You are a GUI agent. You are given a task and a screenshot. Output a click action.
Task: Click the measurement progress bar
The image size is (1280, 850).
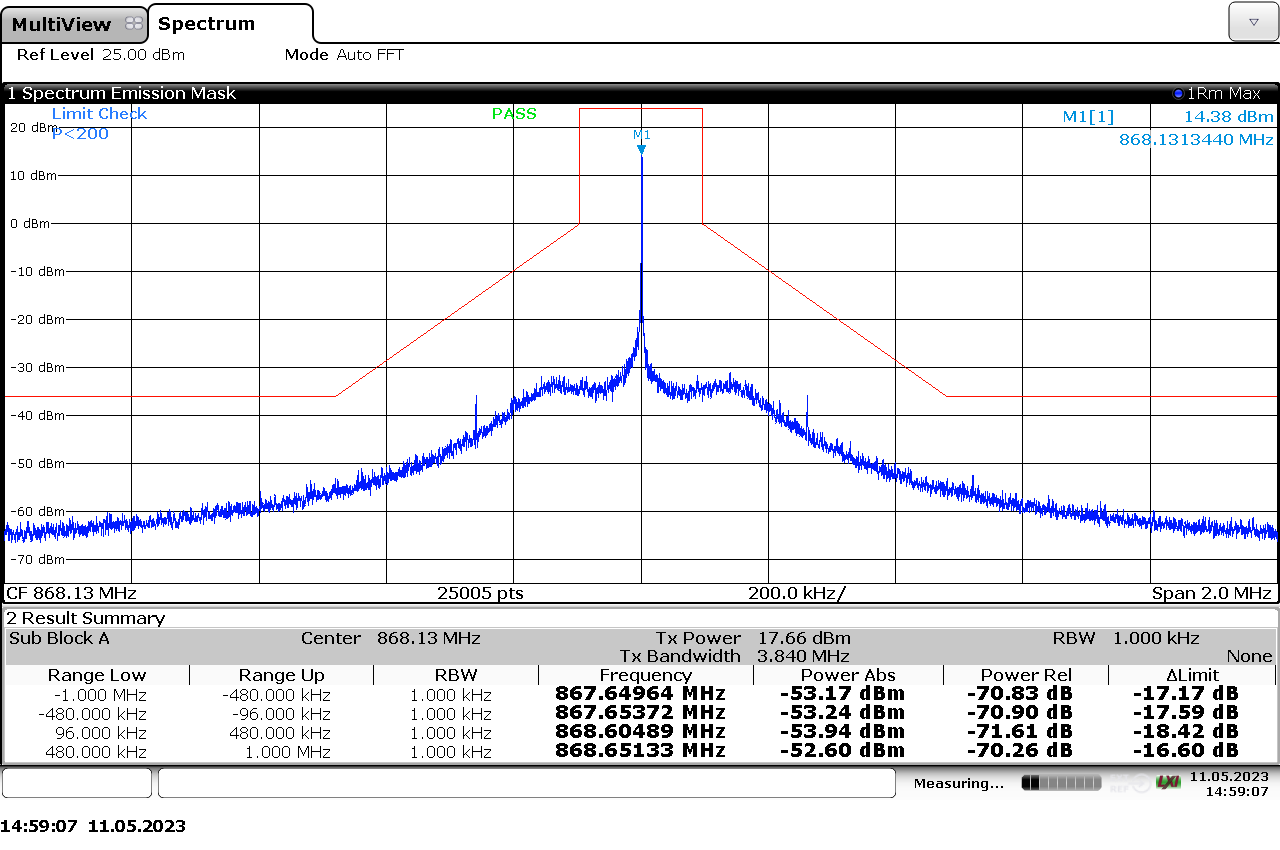(1061, 782)
